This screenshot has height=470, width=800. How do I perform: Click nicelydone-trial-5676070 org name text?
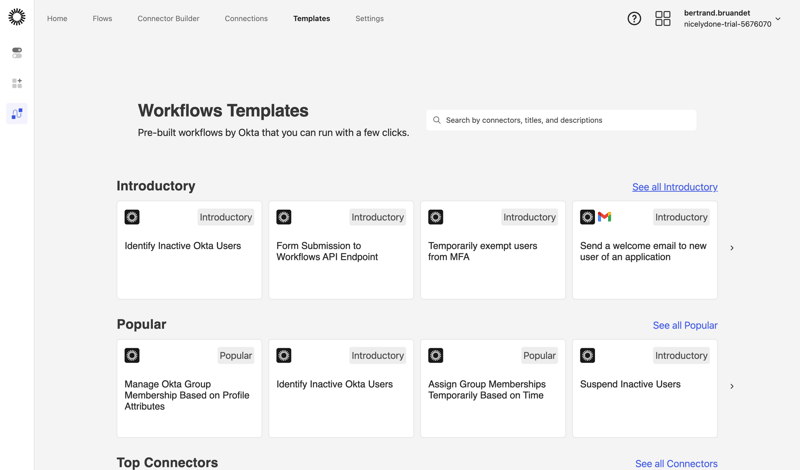(x=728, y=24)
